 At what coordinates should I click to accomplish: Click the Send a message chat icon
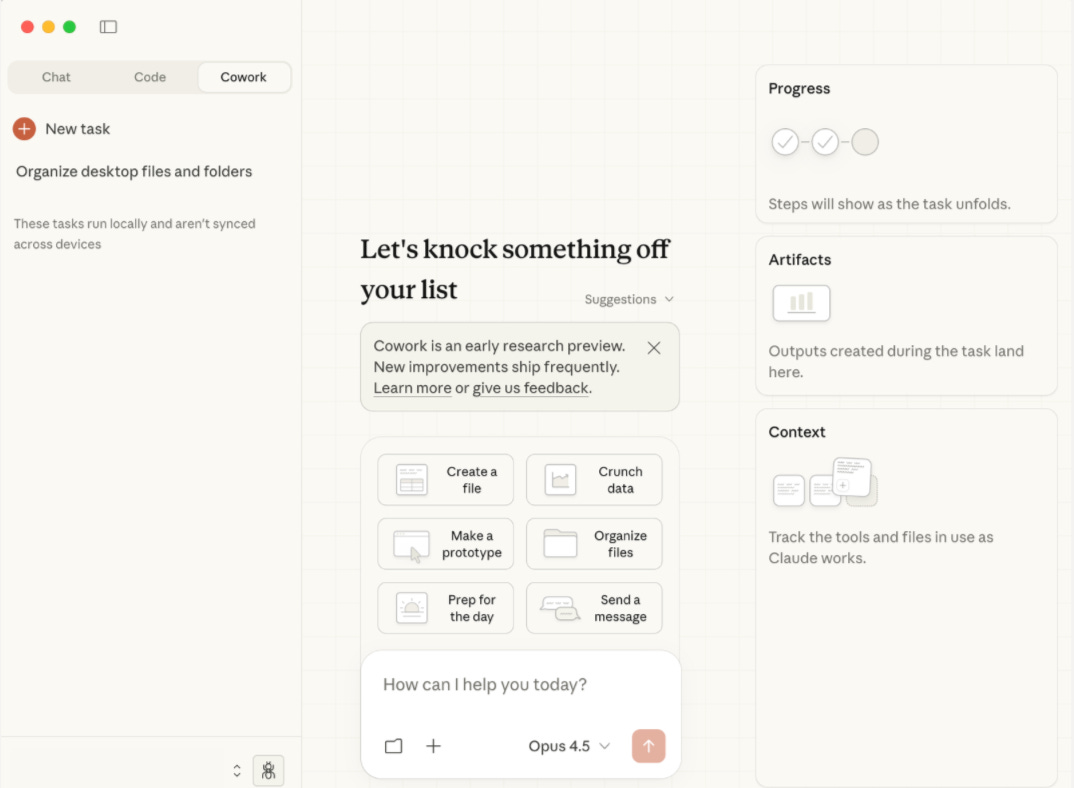[560, 608]
